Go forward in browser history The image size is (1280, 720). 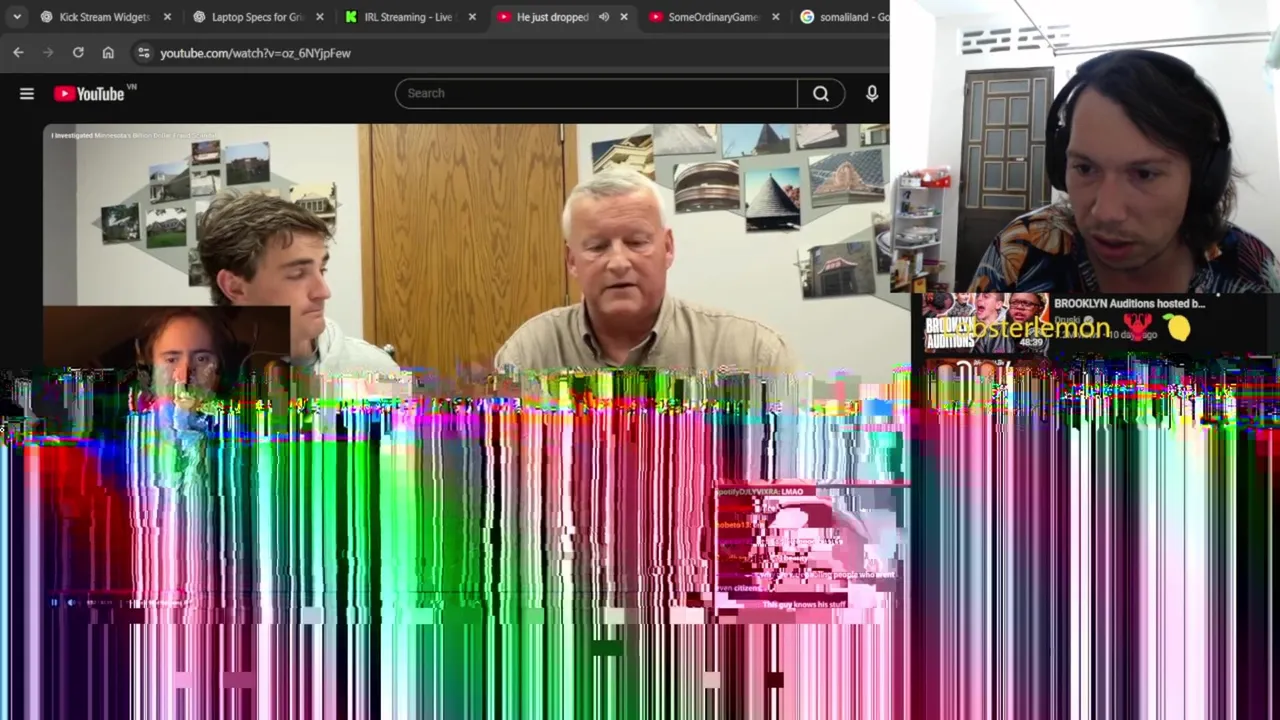click(48, 52)
